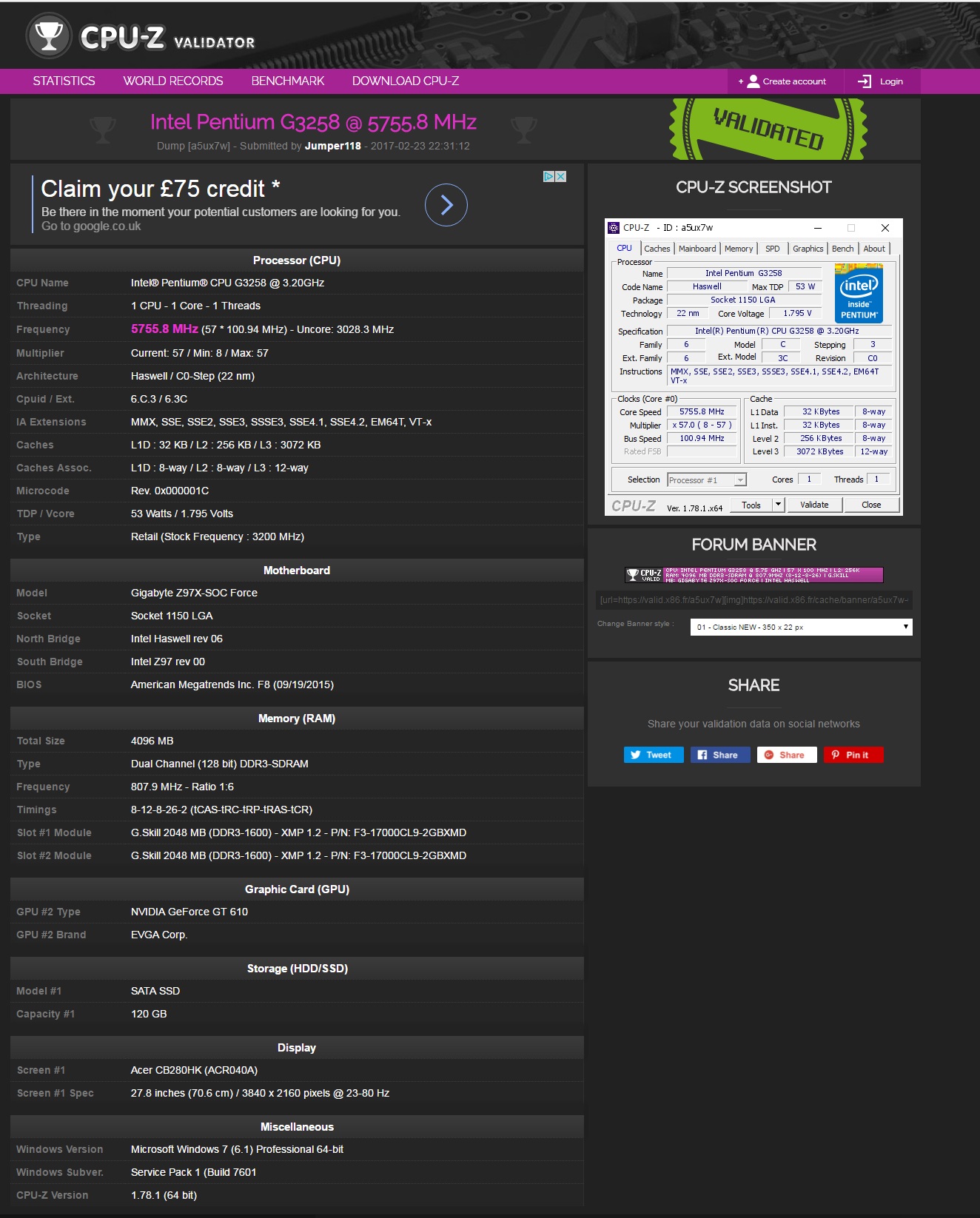Click the Pinterest Pin it button
980x1218 pixels.
853,755
